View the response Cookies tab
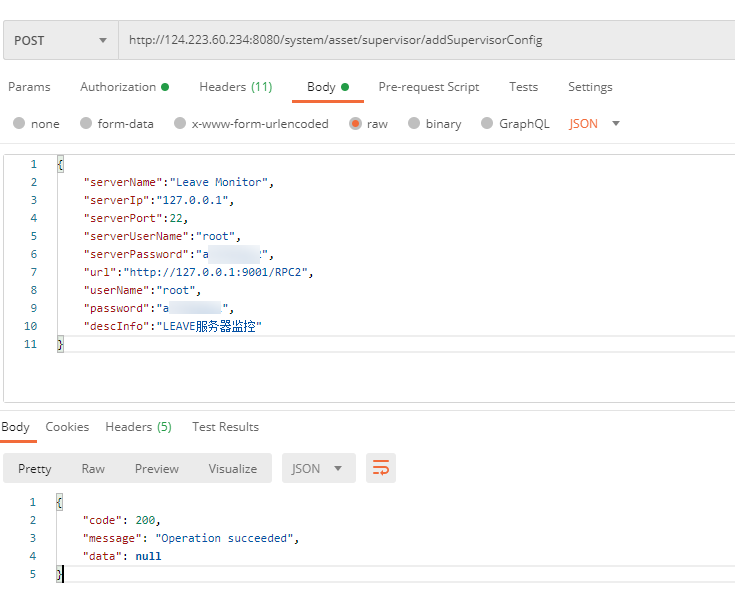 pyautogui.click(x=67, y=427)
